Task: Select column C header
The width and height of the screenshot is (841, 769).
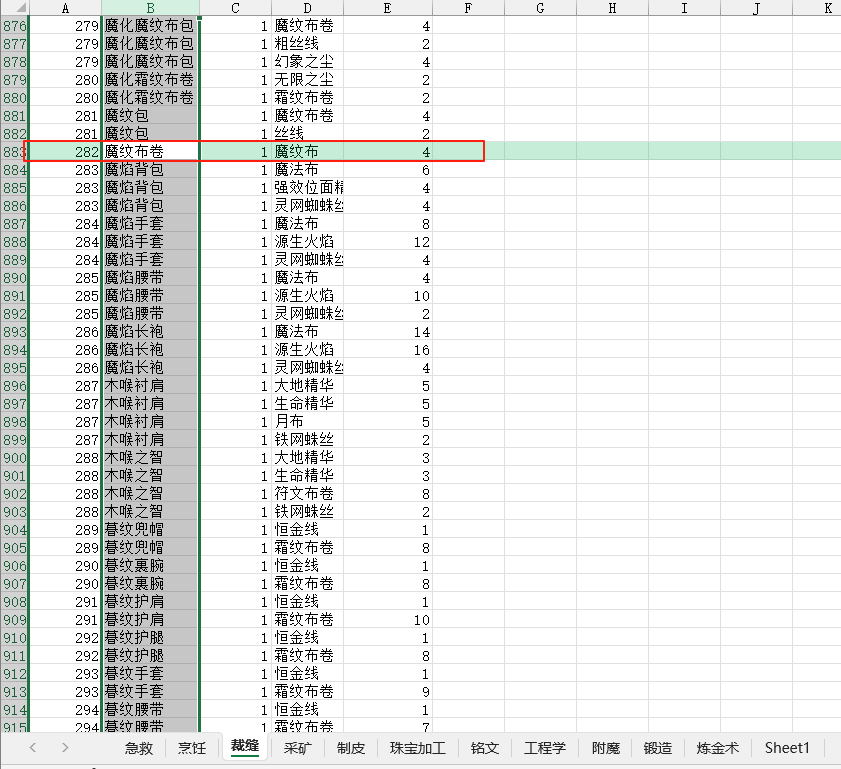Action: click(235, 8)
